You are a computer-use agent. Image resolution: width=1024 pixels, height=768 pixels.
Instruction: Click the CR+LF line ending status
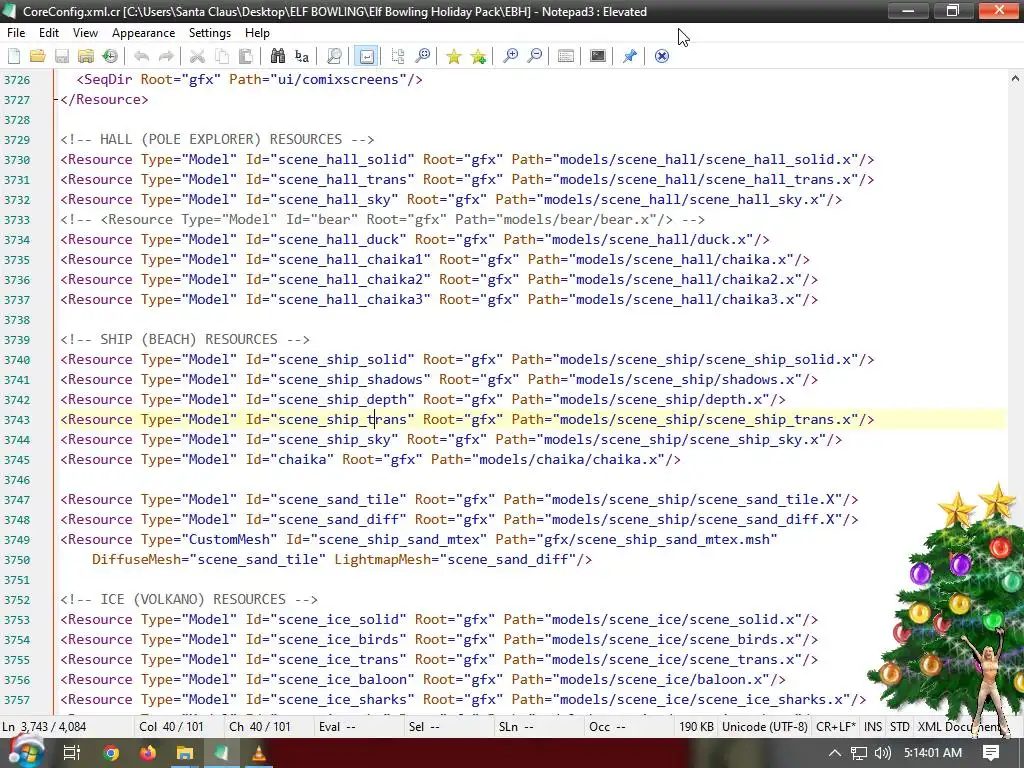tap(836, 726)
